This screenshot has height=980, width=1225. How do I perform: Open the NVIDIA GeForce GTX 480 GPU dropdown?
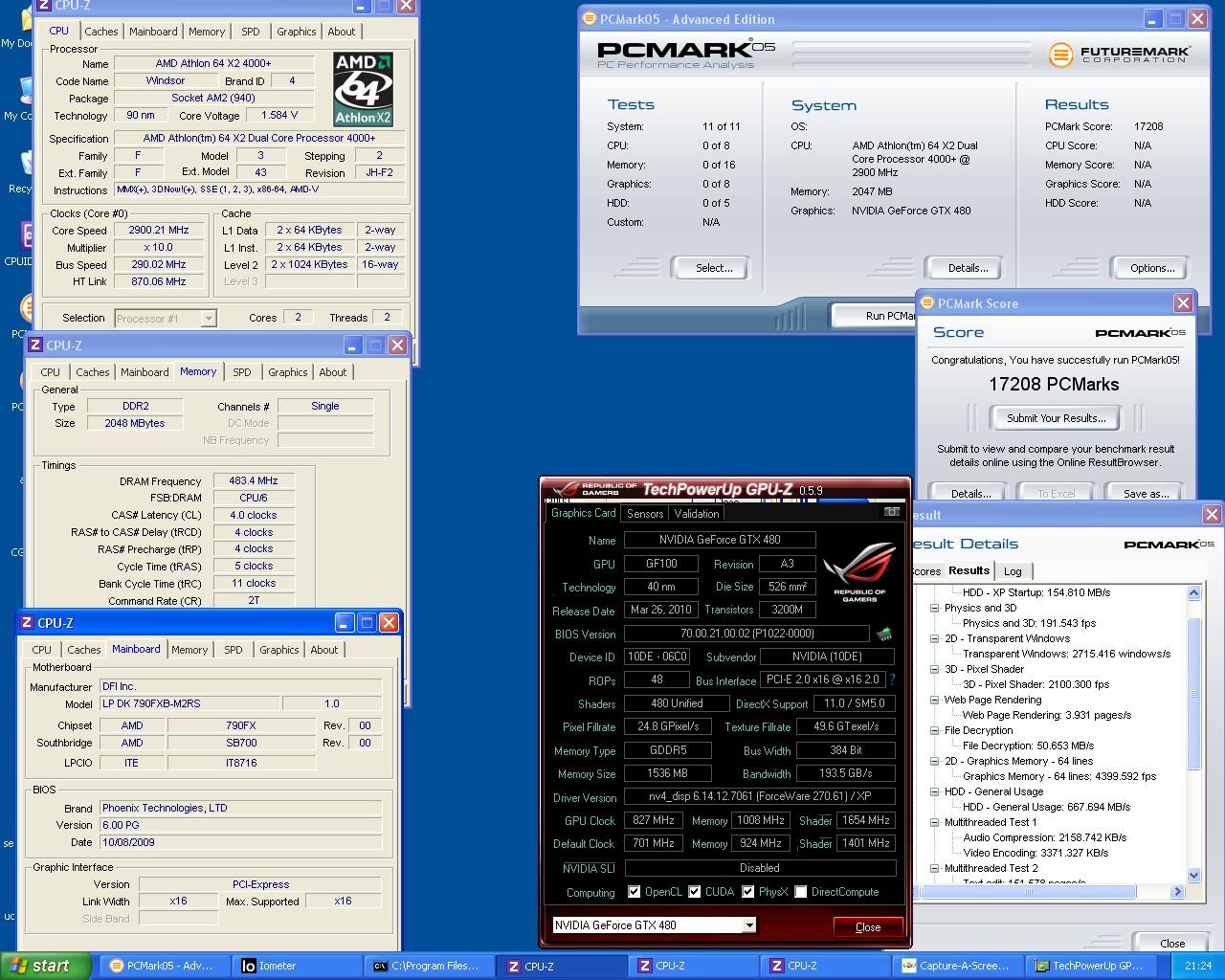tap(749, 925)
